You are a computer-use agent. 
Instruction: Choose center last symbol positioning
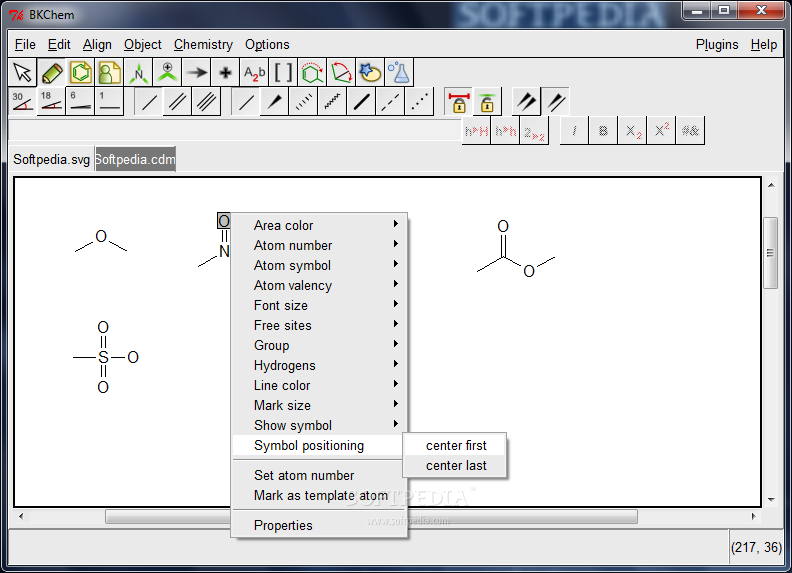coord(455,465)
